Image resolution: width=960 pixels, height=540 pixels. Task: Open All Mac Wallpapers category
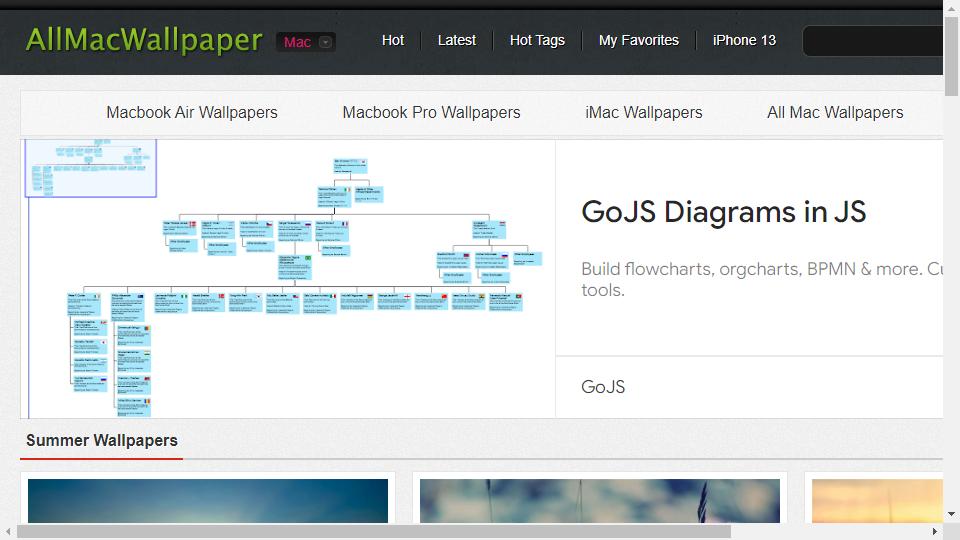[x=835, y=113]
